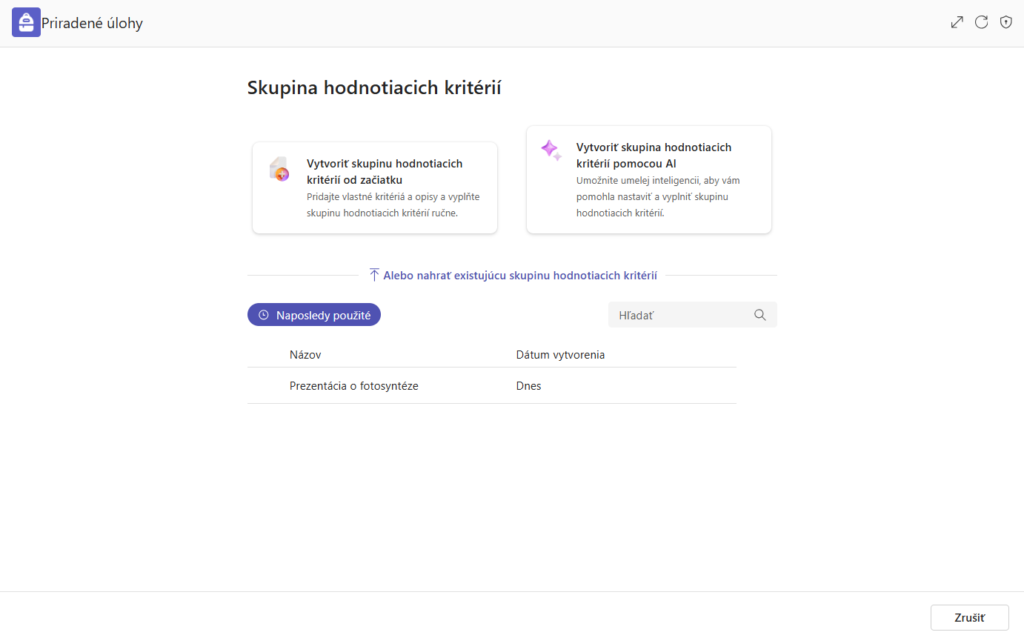
Task: Focus the Hľadať search field
Action: coord(692,315)
